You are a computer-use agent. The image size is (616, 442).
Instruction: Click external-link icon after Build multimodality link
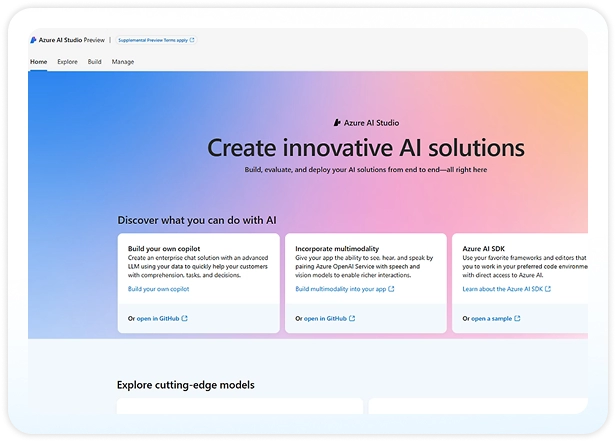(391, 289)
